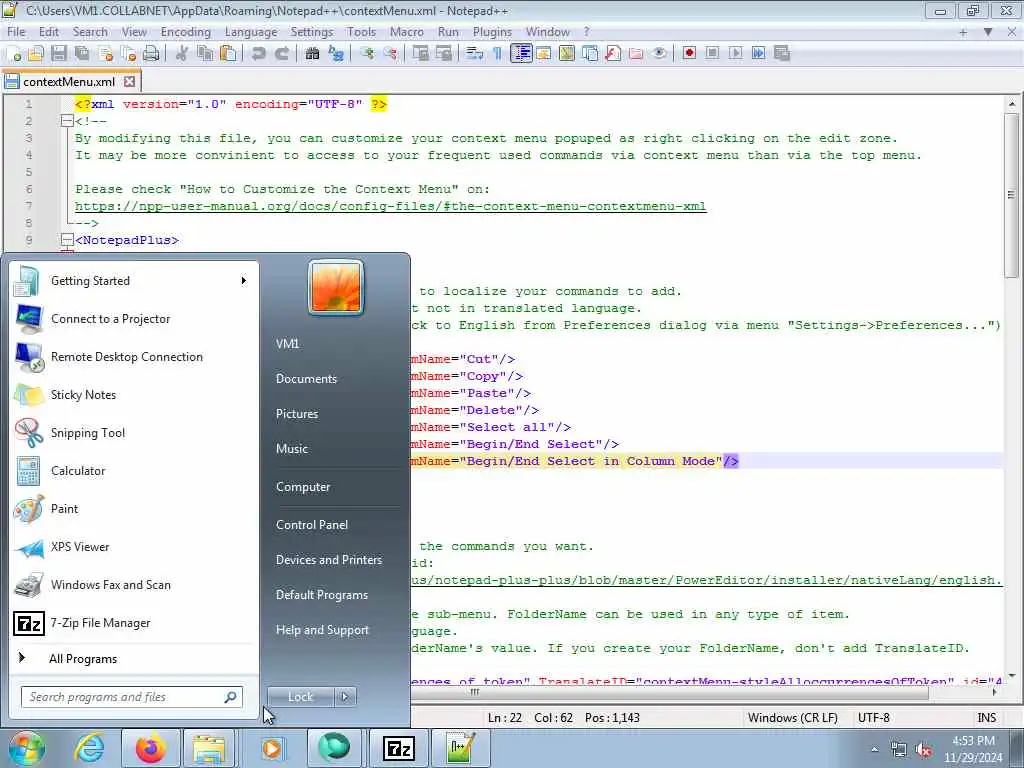Click Internet Explorer icon on taskbar

89,748
